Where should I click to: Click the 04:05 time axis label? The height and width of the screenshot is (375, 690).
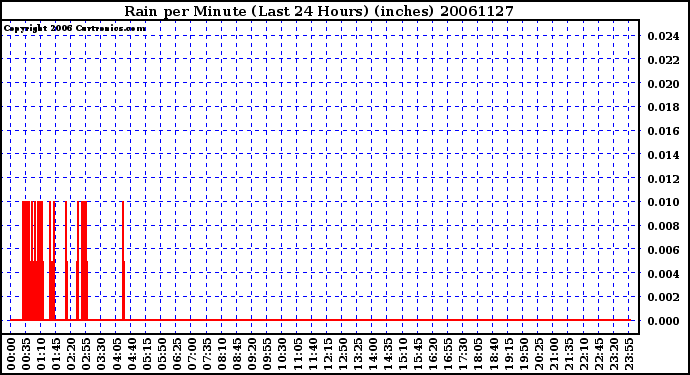pos(116,354)
